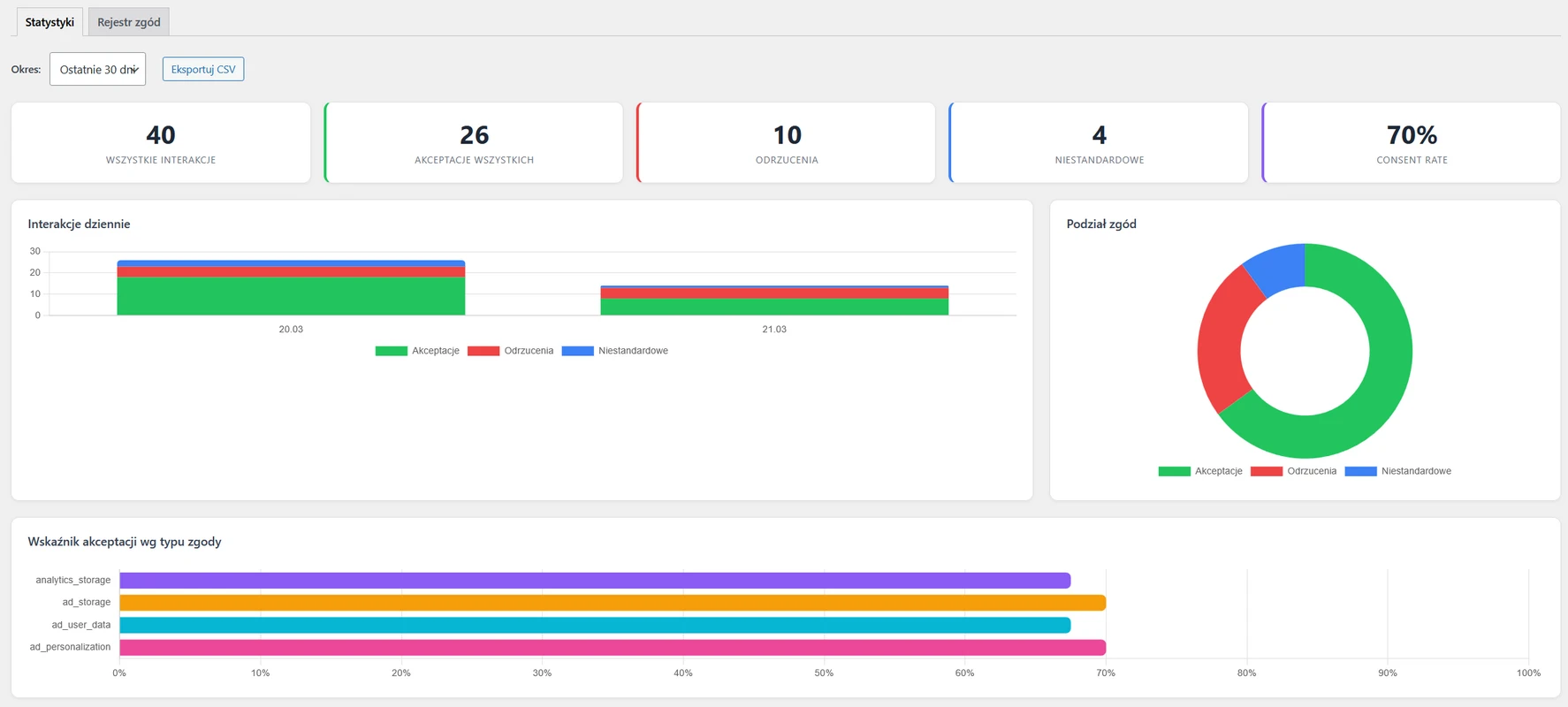Switch to the Statystyki tab
Viewport: 1568px width, 707px height.
pos(49,22)
